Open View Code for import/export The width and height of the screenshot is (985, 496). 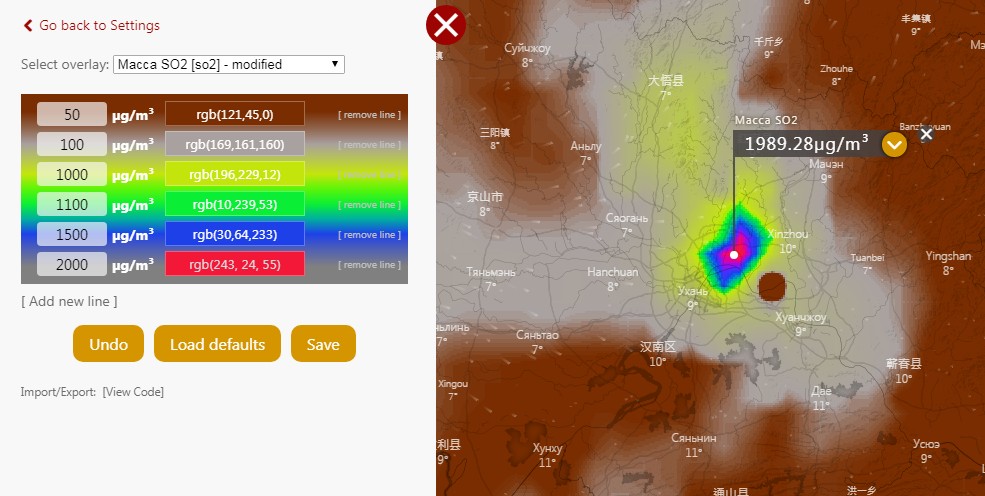133,392
